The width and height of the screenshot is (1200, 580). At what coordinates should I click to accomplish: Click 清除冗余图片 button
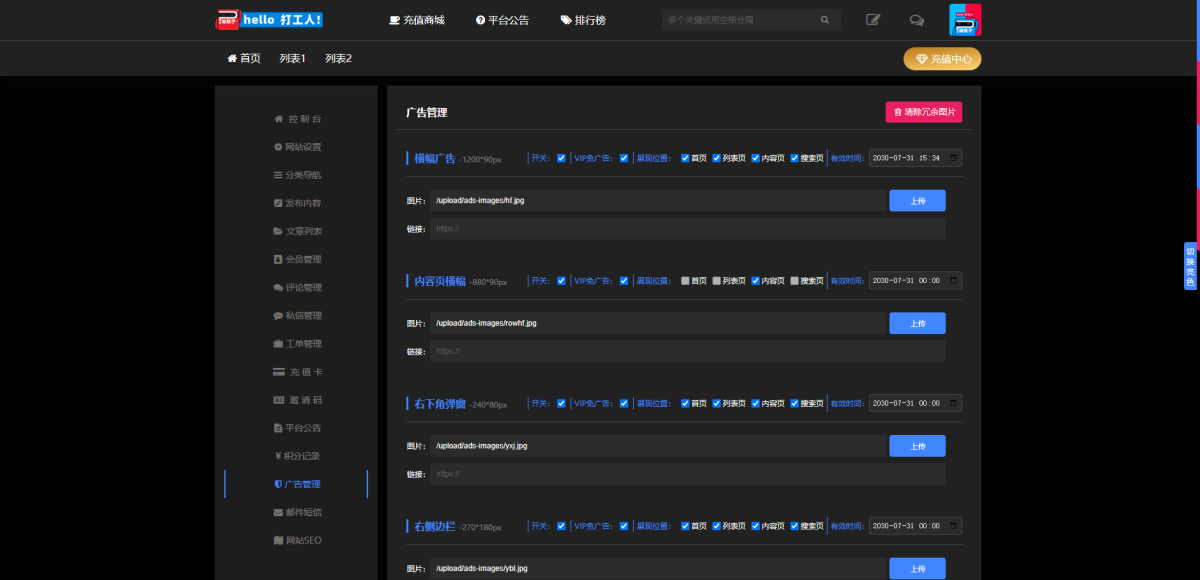point(924,112)
